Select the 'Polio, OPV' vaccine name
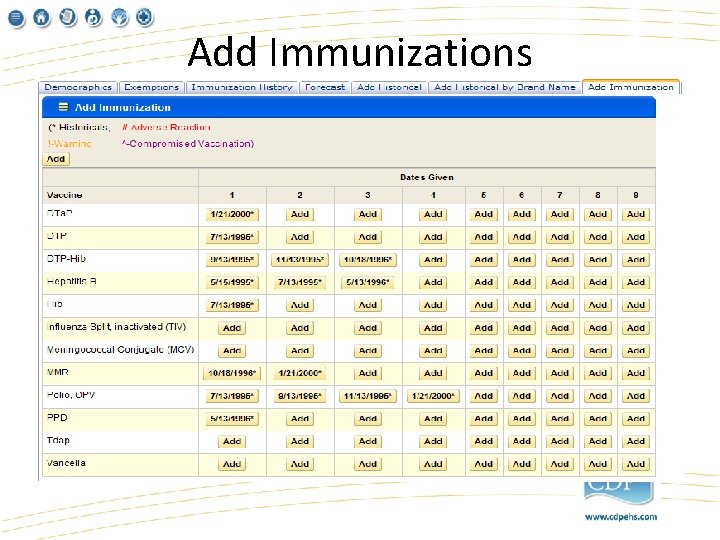The height and width of the screenshot is (540, 720). click(71, 395)
